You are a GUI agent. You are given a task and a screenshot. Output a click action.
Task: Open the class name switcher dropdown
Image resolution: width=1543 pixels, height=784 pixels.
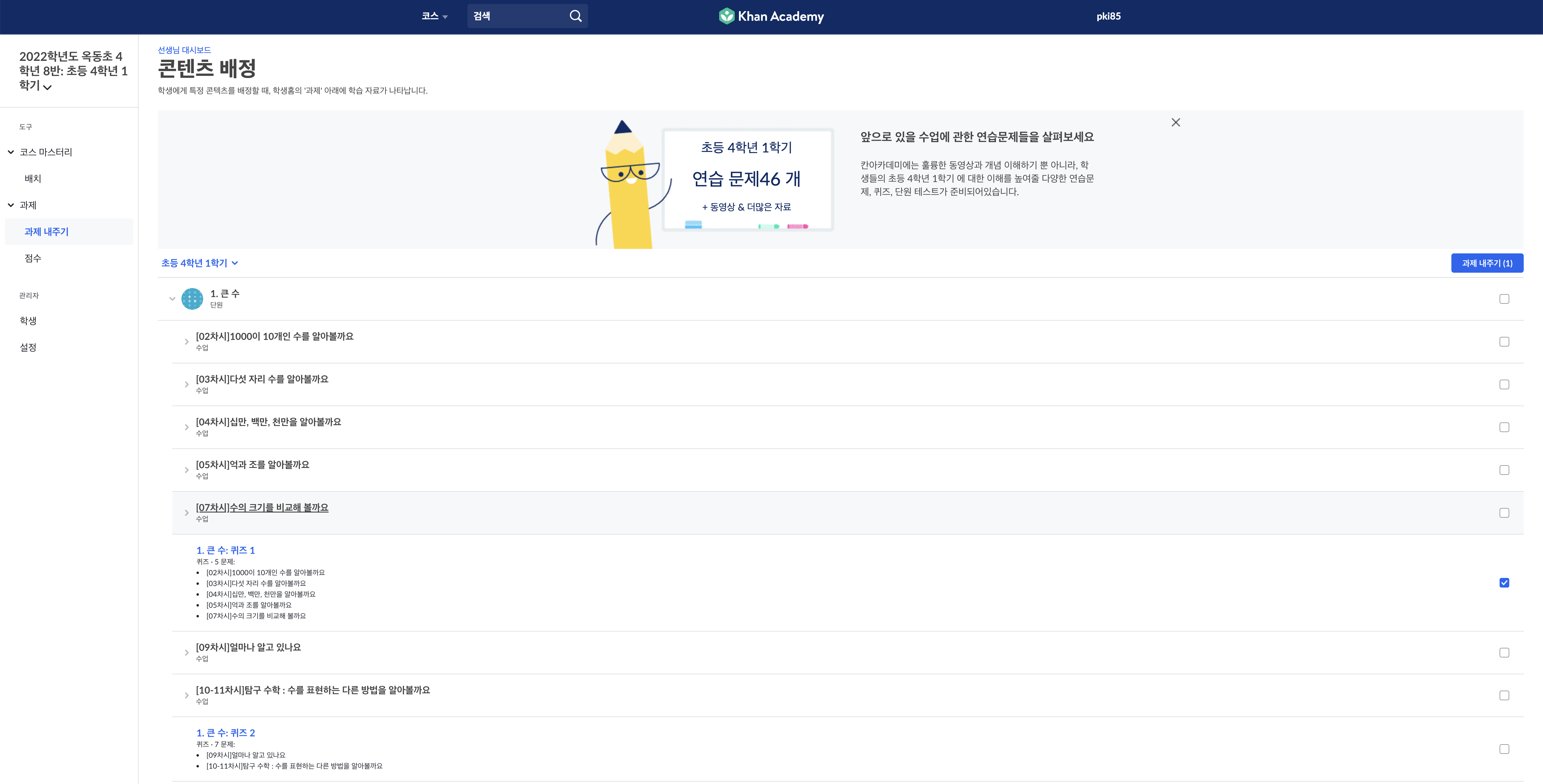click(x=48, y=87)
